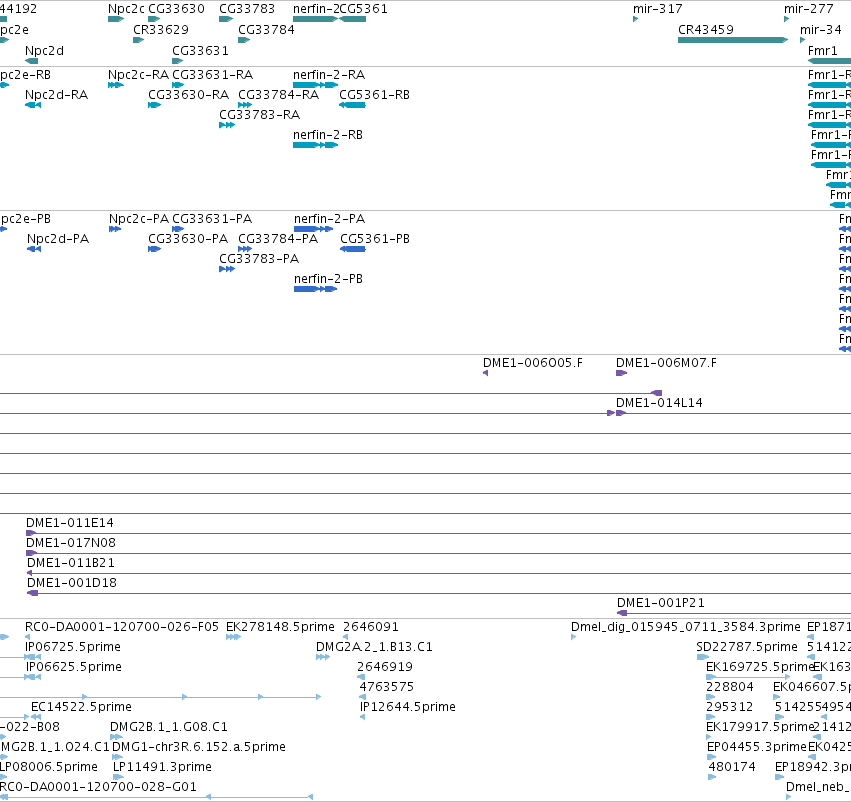Image resolution: width=851 pixels, height=802 pixels.
Task: Open the CG33783 gene feature
Action: (x=226, y=19)
